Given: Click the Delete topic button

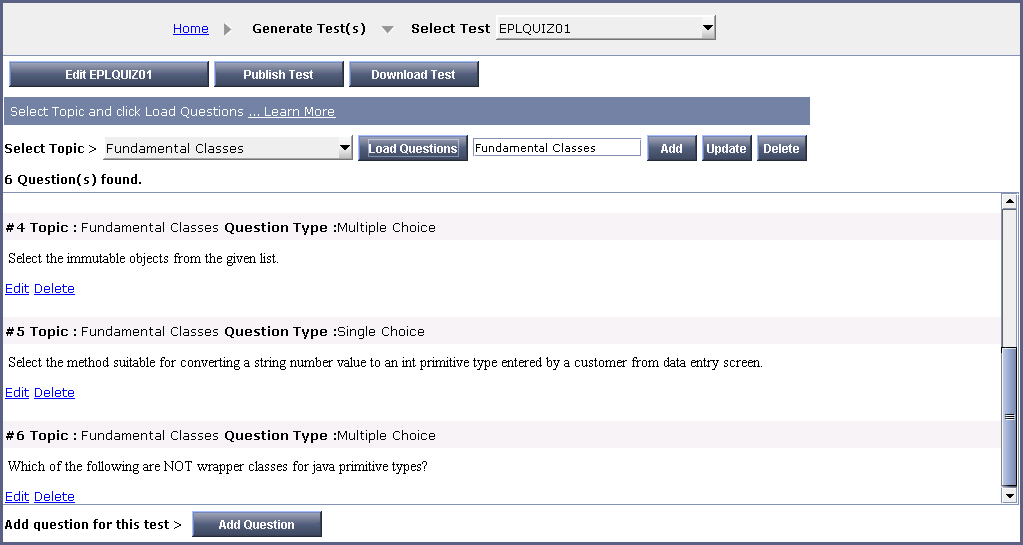Looking at the screenshot, I should pyautogui.click(x=782, y=148).
